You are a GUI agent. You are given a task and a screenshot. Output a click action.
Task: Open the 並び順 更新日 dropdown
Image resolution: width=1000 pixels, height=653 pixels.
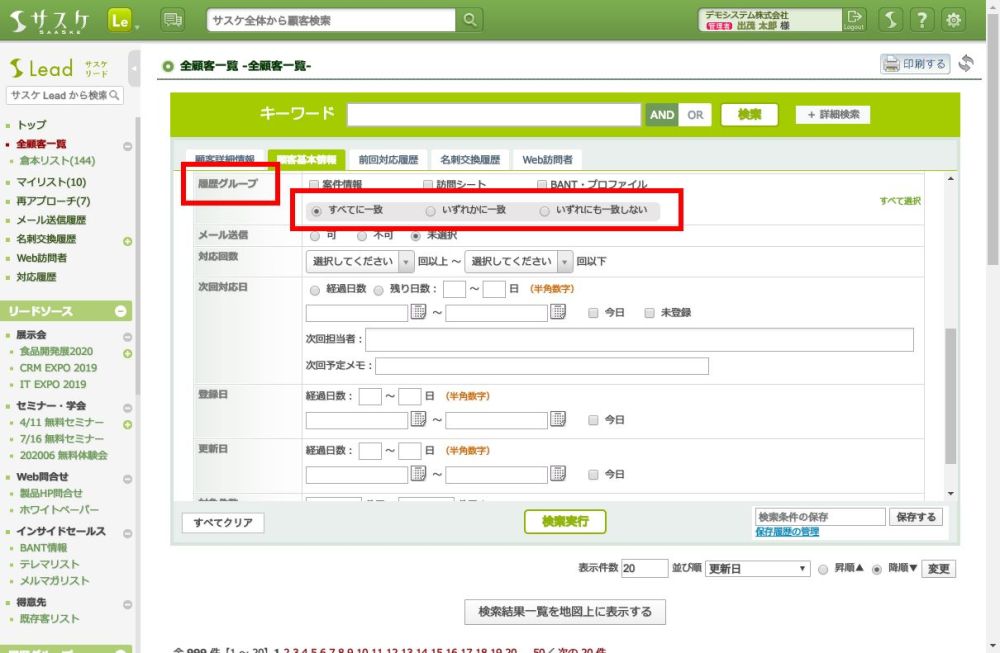tap(757, 569)
